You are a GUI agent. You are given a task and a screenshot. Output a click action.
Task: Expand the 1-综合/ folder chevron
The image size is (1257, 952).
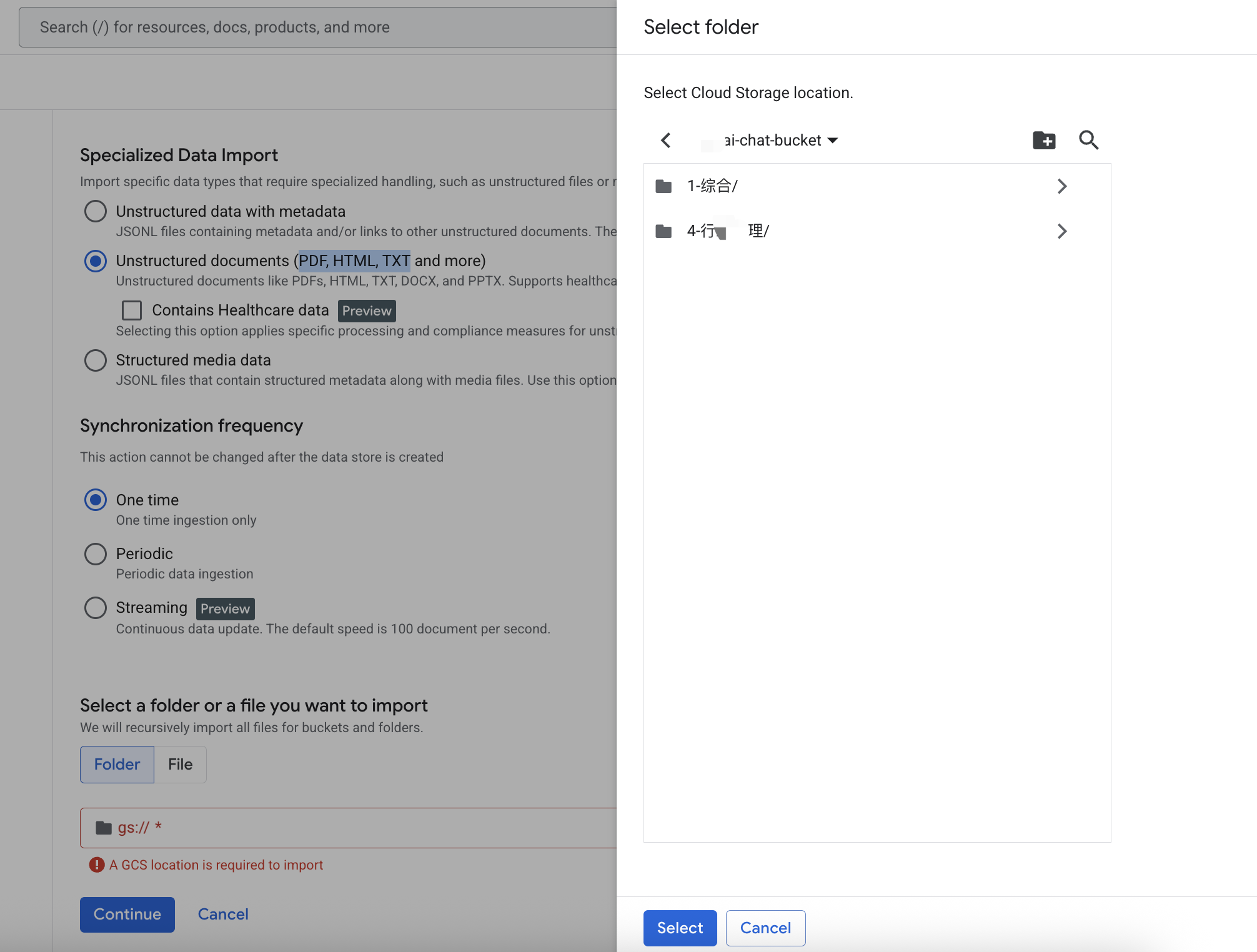tap(1061, 186)
